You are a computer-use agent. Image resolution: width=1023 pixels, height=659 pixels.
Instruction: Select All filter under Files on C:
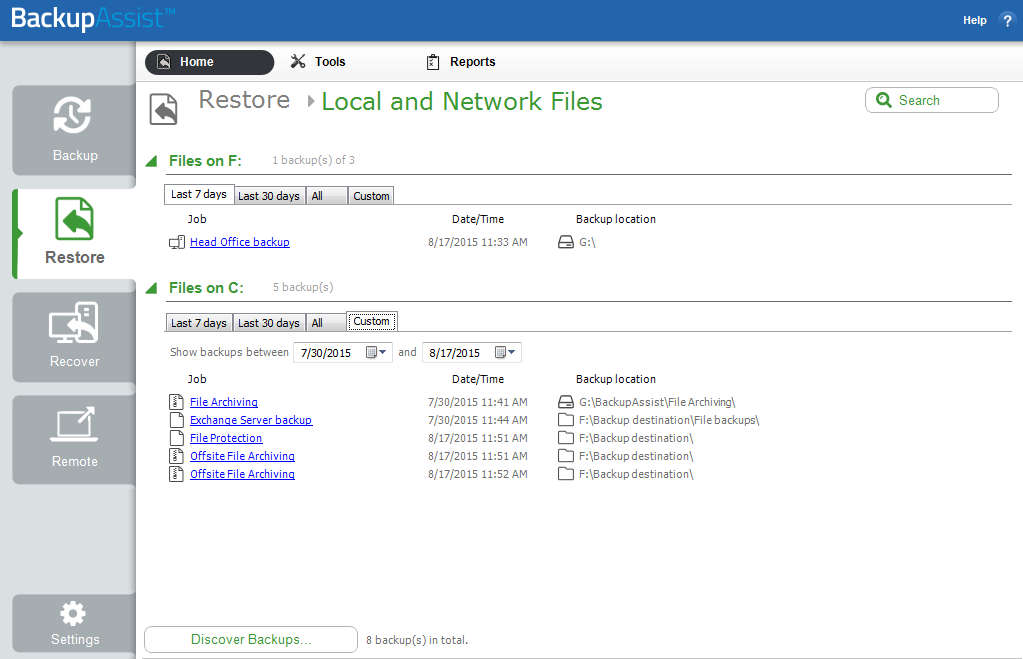tap(326, 323)
